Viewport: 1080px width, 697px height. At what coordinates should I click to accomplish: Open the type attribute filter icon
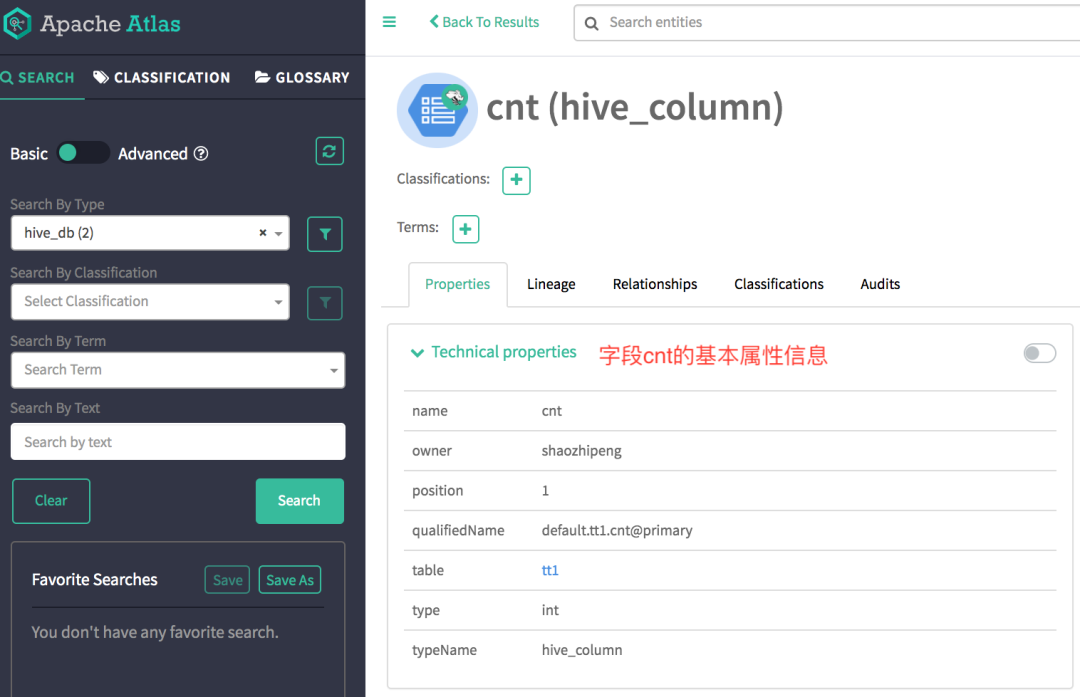tap(324, 234)
